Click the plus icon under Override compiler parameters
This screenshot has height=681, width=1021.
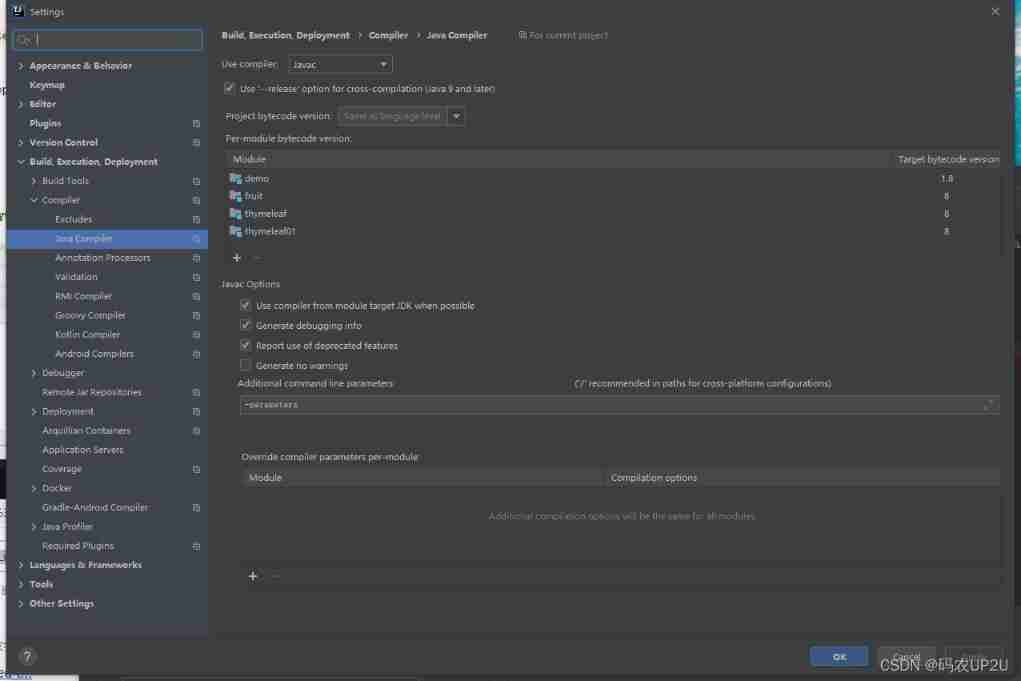[x=253, y=576]
